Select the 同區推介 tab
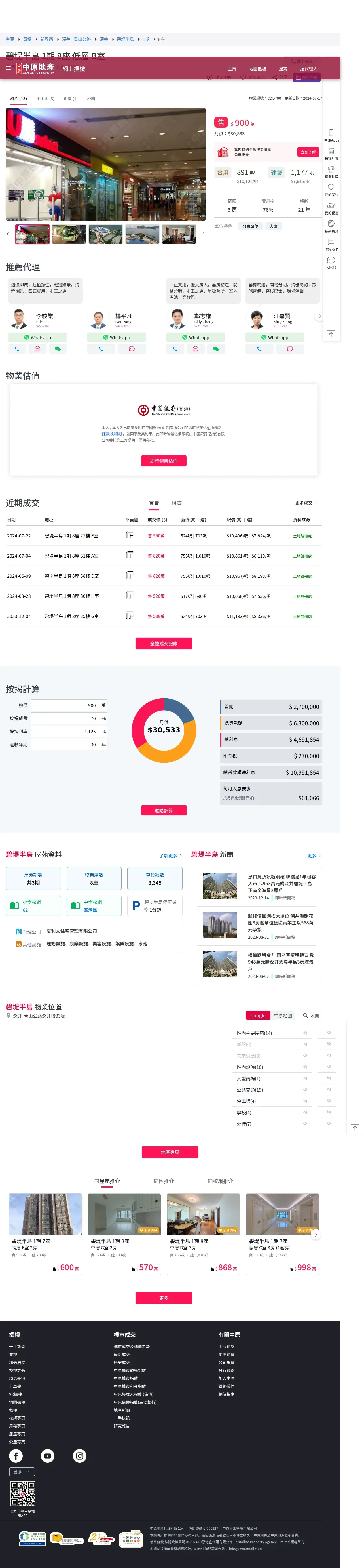The image size is (364, 1568). (164, 1181)
